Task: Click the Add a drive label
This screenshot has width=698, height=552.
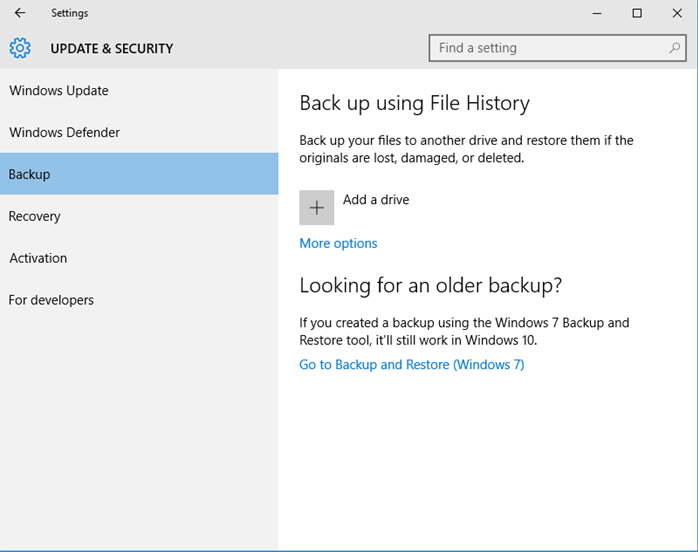Action: (376, 199)
